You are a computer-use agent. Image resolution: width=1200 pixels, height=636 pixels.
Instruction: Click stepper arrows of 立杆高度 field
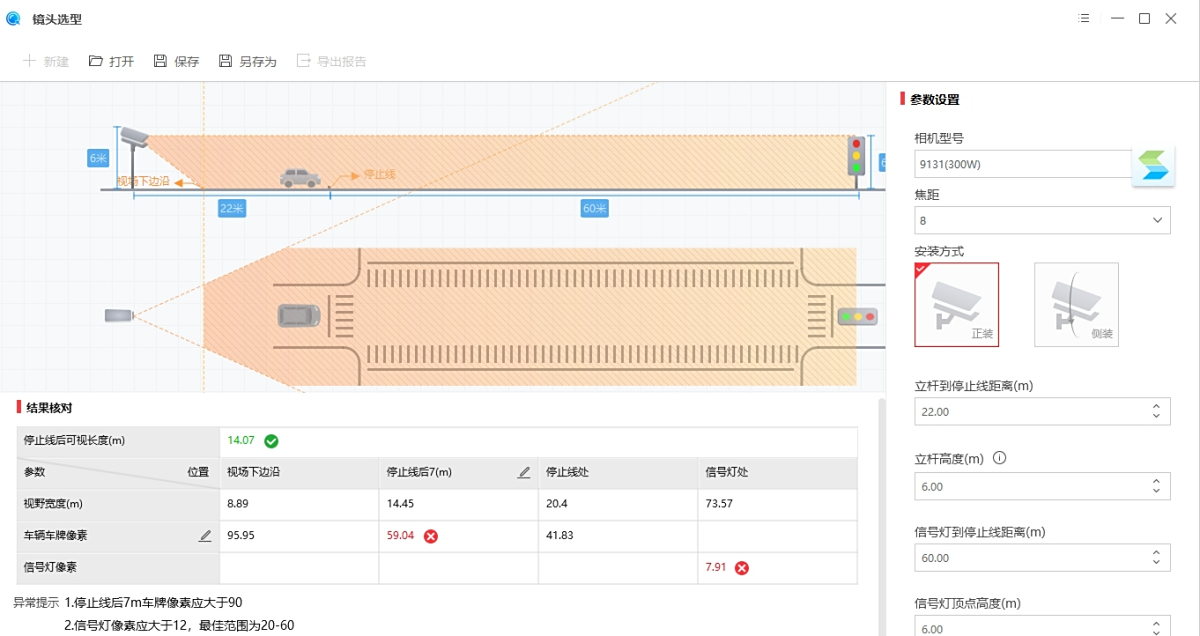pyautogui.click(x=1156, y=486)
